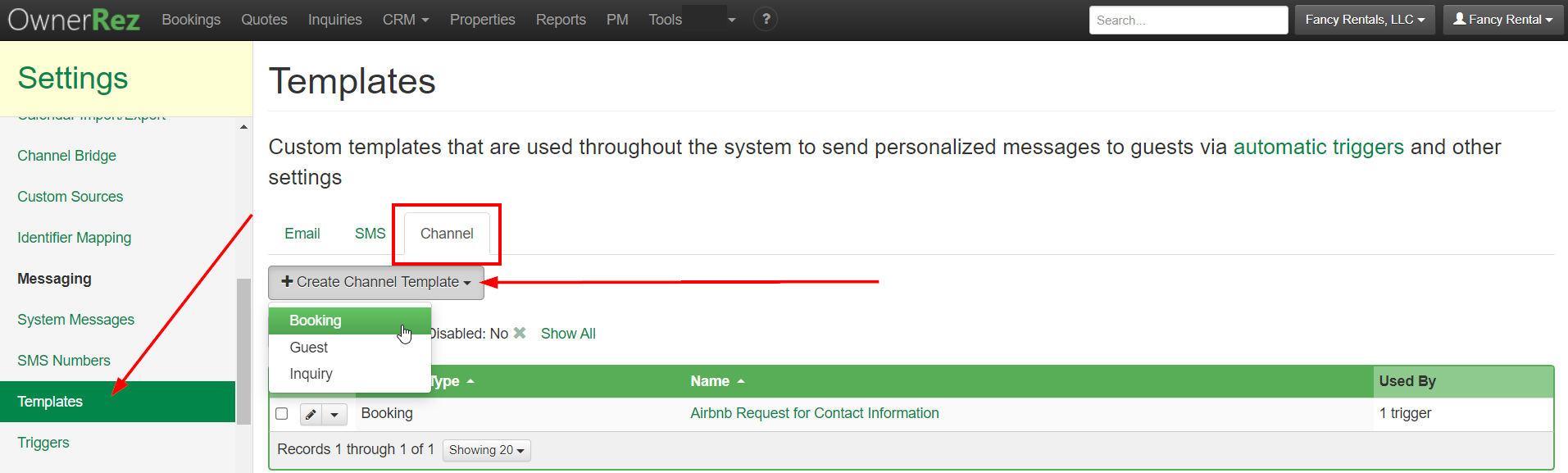Click the OwnerRez logo
Image resolution: width=1568 pixels, height=473 pixels.
tap(73, 19)
